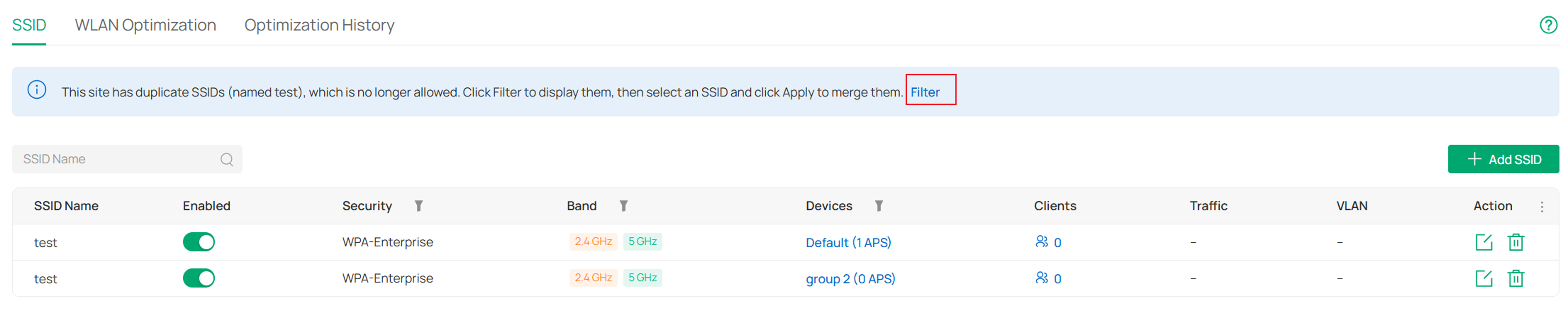Open Devices column filter funnel
The image size is (1568, 311).
pos(879,206)
